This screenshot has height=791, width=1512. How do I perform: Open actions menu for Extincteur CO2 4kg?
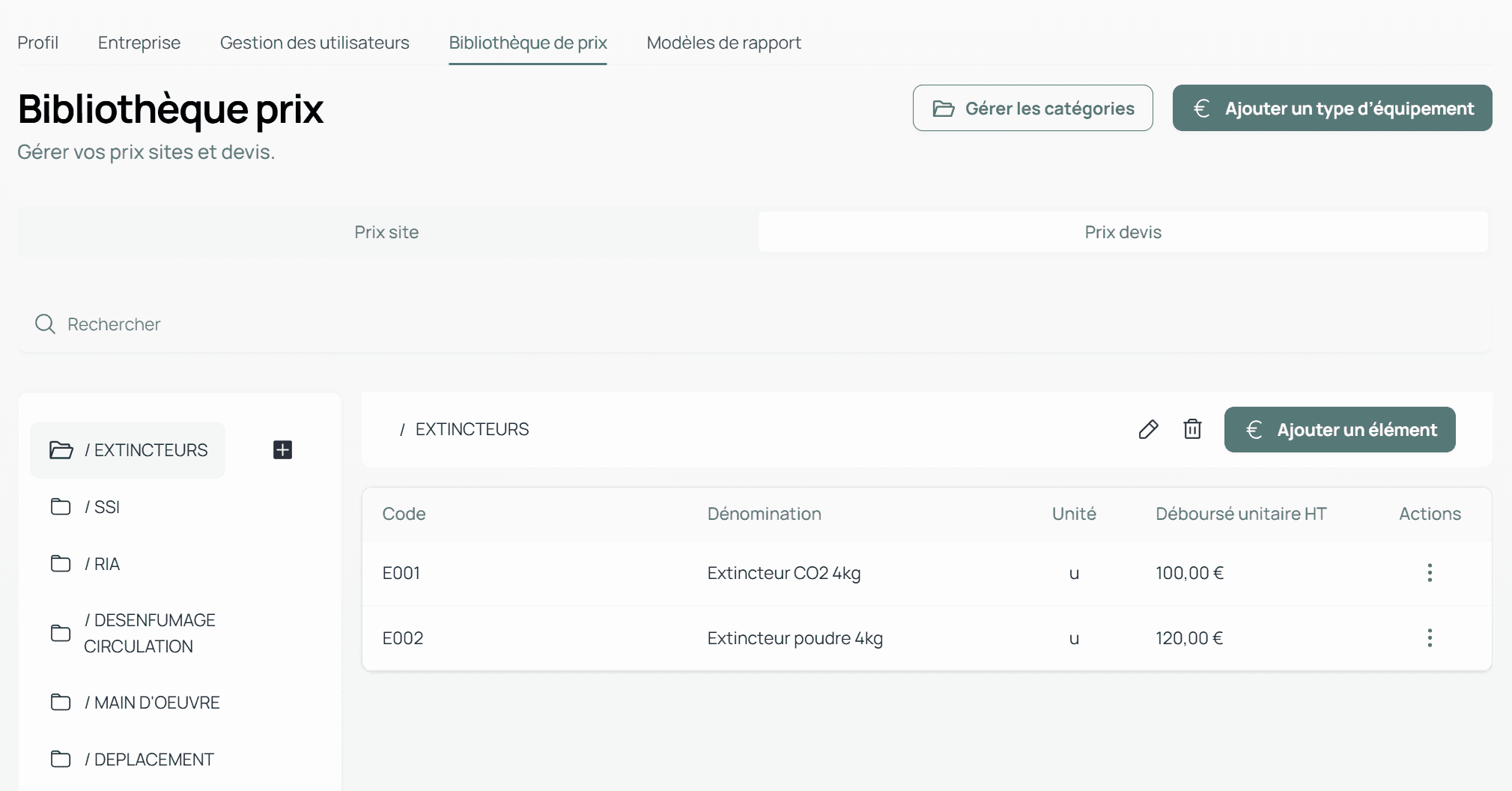[x=1429, y=573]
